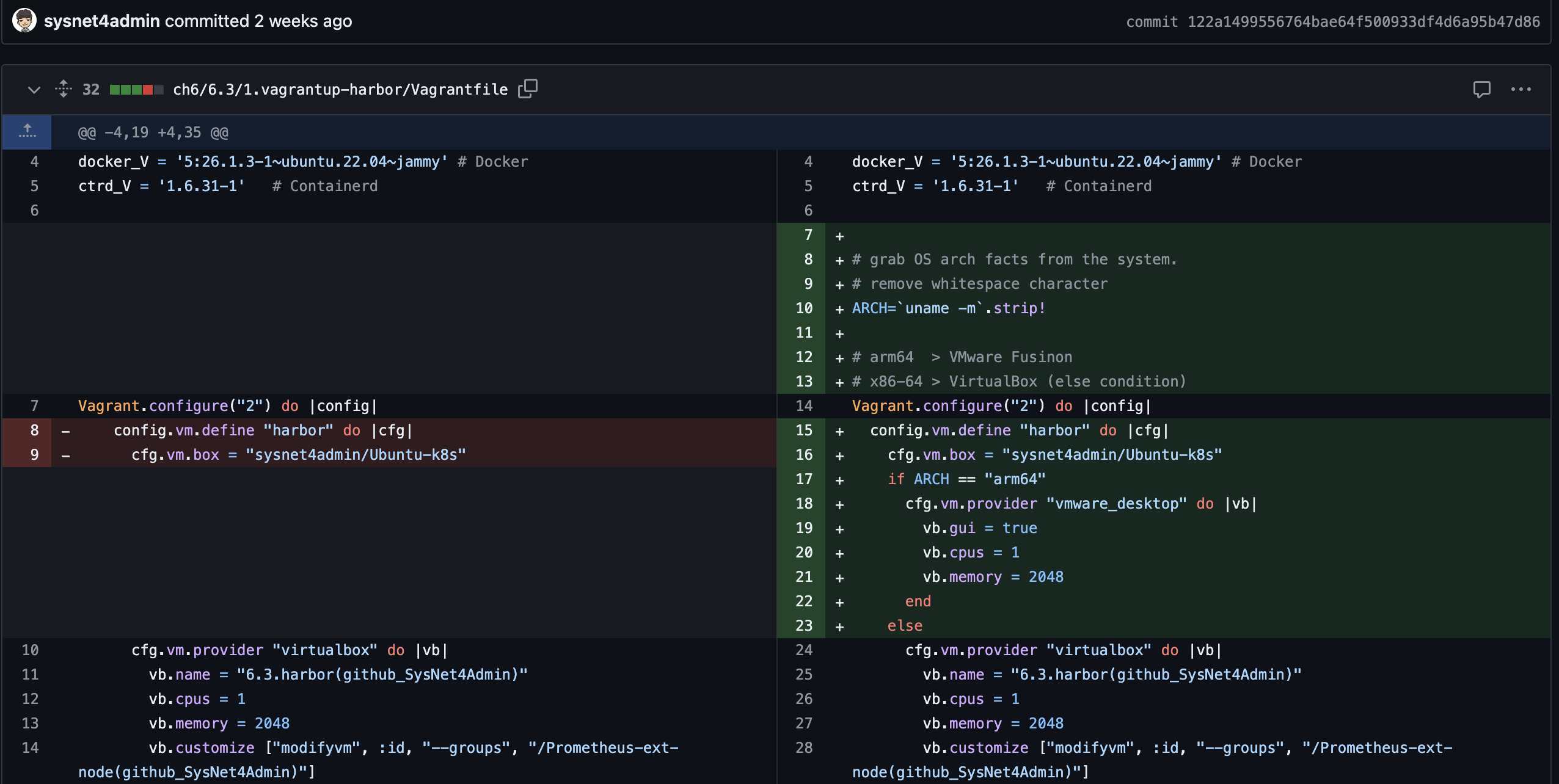Screen dimensions: 1559x784
Task: Click right ctrd_V '1.6.31-1' line 5
Action: tap(1002, 186)
